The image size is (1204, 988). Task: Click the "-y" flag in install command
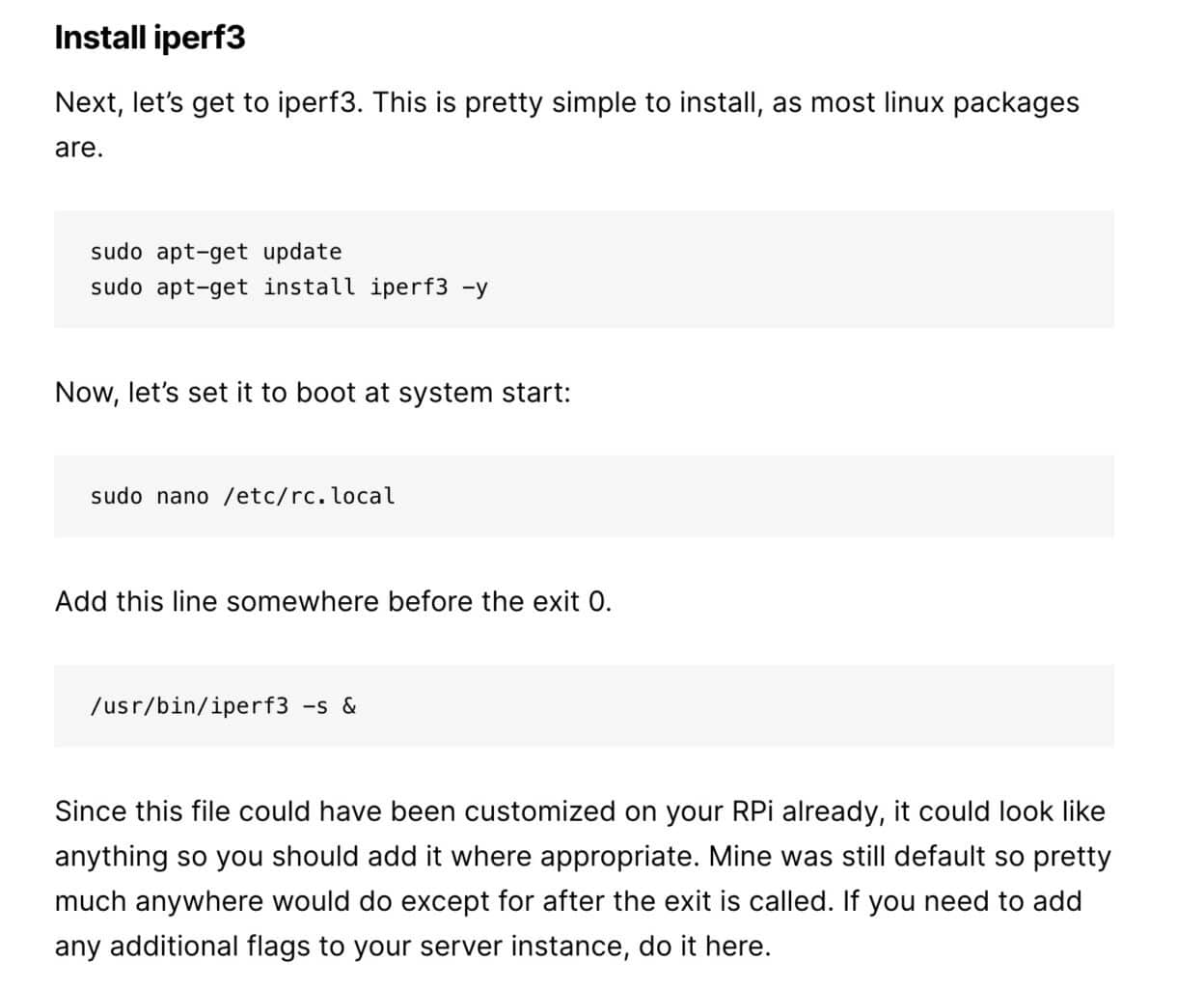click(x=476, y=288)
